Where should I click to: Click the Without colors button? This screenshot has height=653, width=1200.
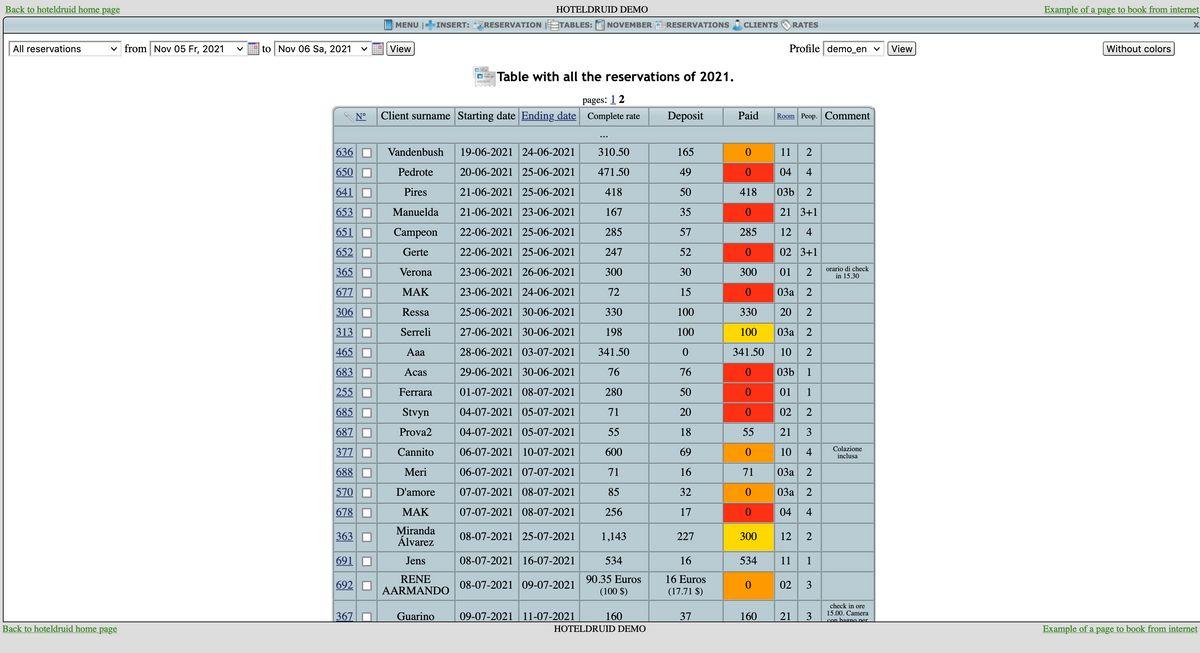[x=1138, y=48]
